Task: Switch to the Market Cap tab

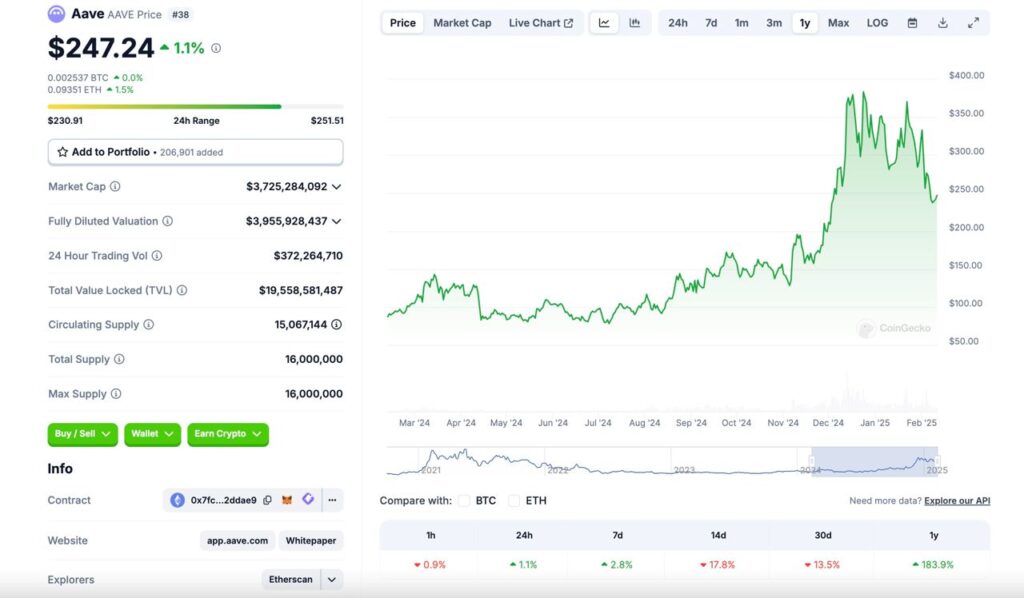Action: click(462, 23)
